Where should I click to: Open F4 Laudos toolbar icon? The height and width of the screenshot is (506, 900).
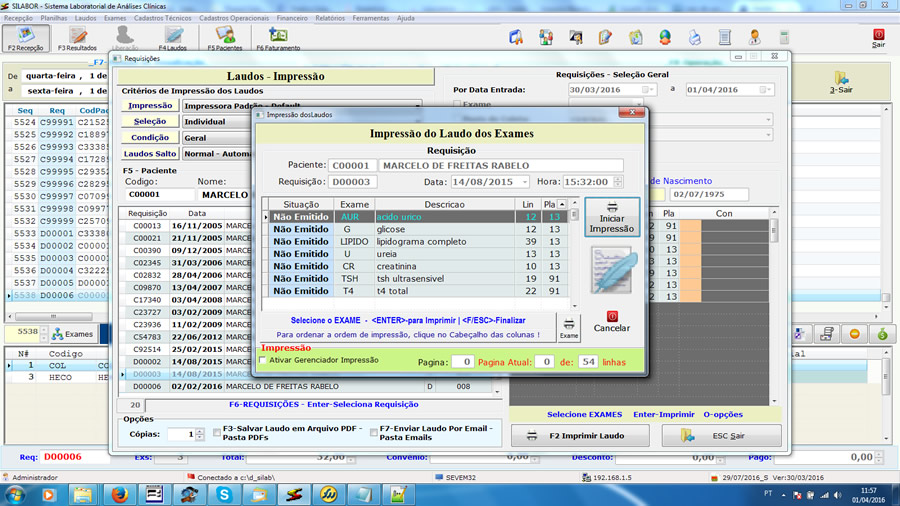click(x=172, y=37)
